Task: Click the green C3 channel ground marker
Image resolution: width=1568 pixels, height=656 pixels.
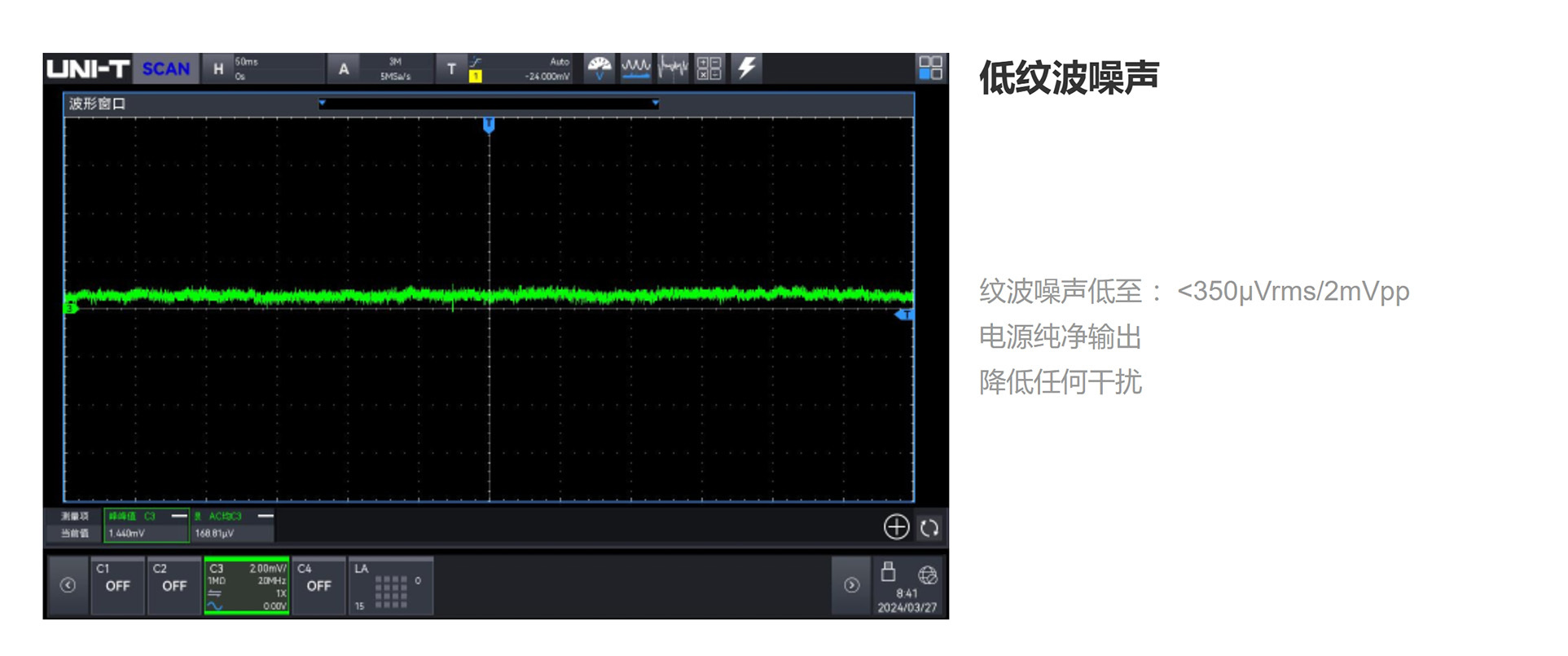Action: [x=71, y=308]
